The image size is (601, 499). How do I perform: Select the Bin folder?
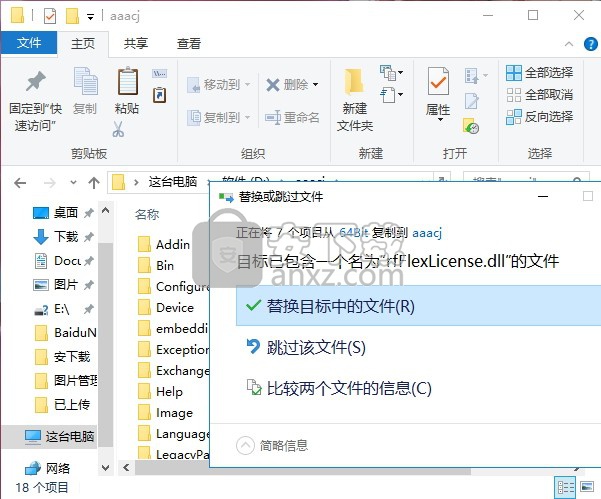[x=156, y=266]
